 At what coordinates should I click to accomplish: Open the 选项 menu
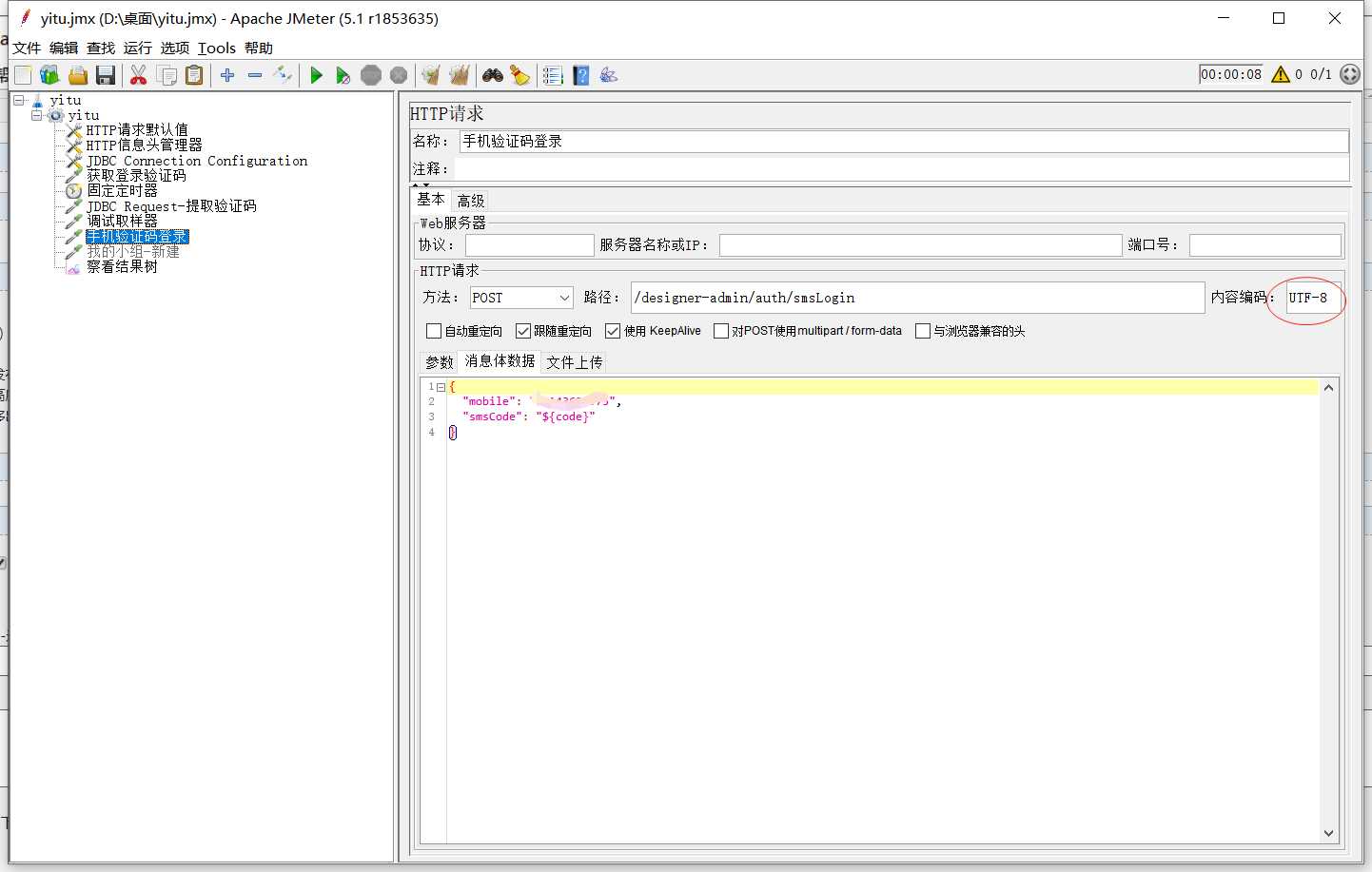(x=175, y=48)
